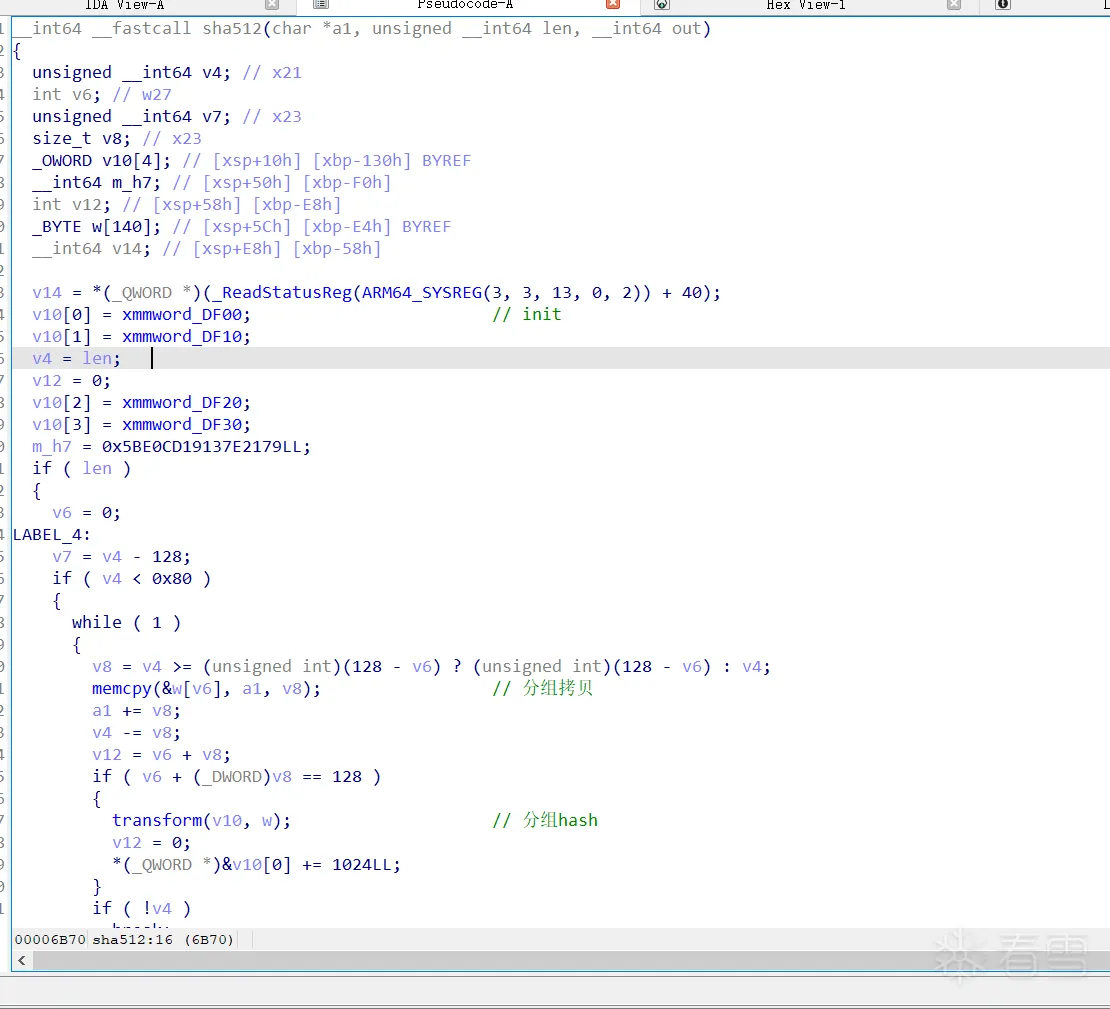Switch to the IDA View-A tab
Screen dimensions: 1110x1009
pos(125,5)
